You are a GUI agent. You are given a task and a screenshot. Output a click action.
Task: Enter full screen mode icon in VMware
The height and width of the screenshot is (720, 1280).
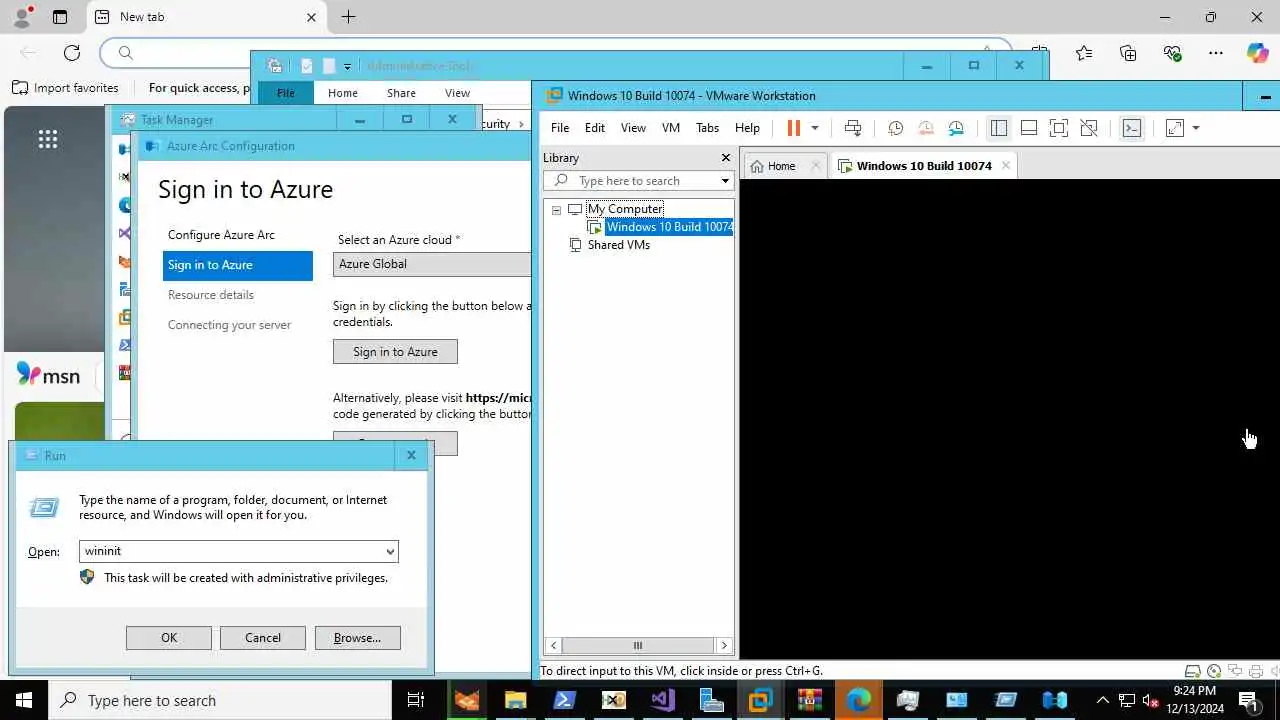tap(1059, 128)
